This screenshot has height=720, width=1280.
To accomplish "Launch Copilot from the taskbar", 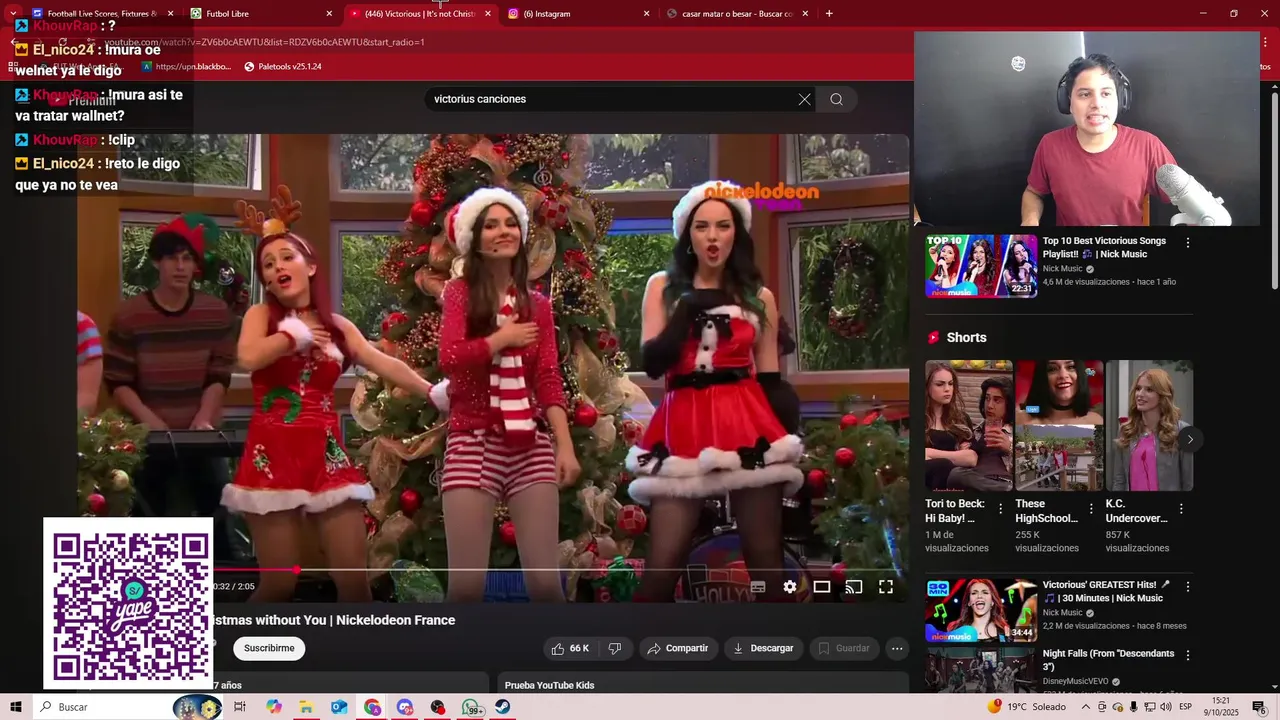I will 274,707.
